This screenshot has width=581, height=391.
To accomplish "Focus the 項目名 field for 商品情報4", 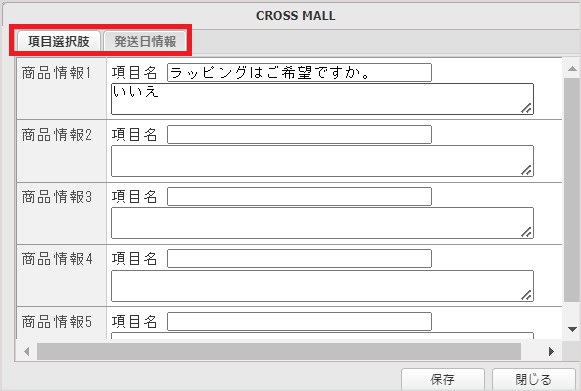I will [x=299, y=258].
